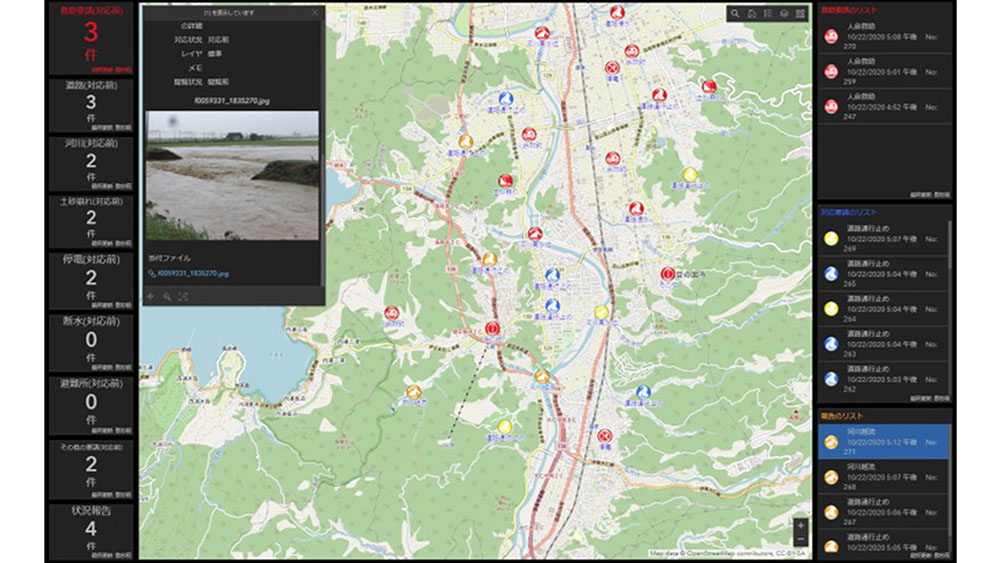Image resolution: width=1000 pixels, height=563 pixels.
Task: Zoom out the map with minus button
Action: click(x=800, y=540)
